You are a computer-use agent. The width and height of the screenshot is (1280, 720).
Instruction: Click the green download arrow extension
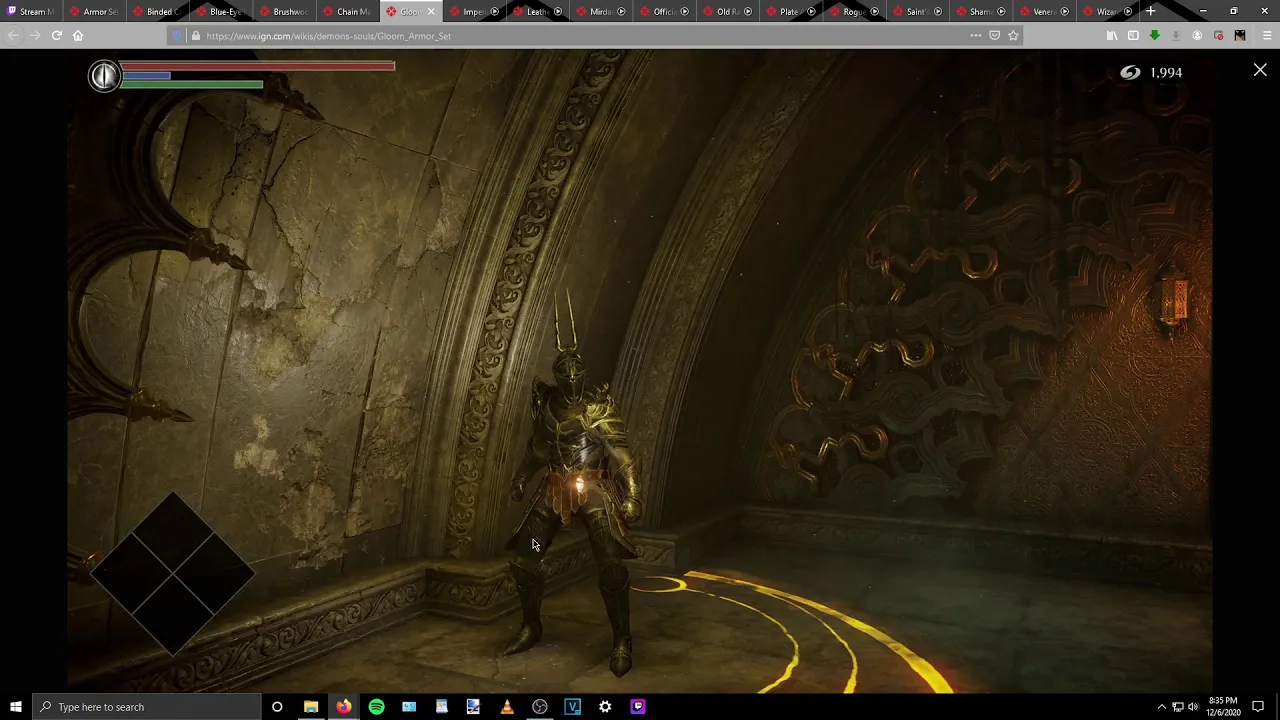[x=1154, y=35]
